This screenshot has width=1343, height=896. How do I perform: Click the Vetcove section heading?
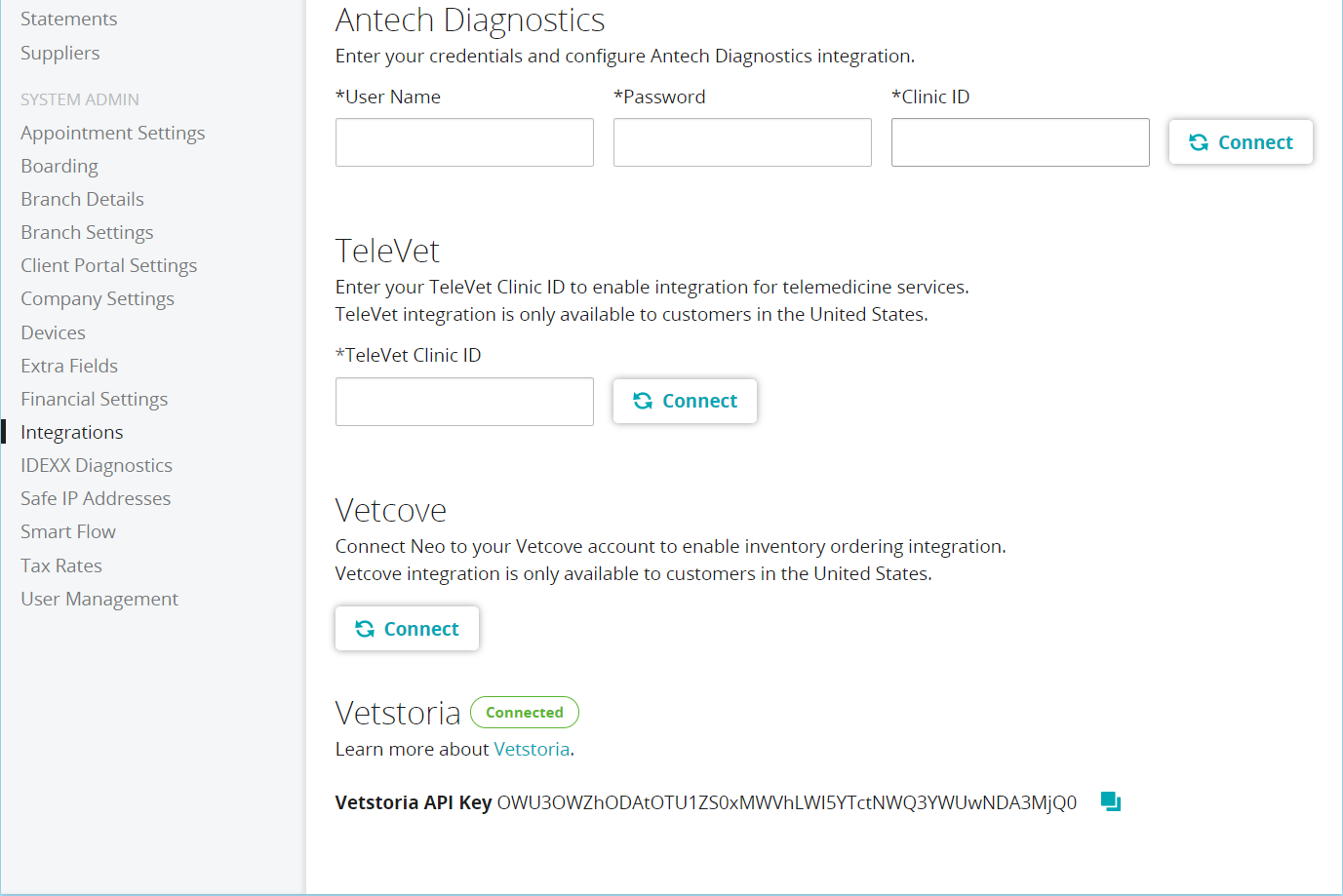click(391, 510)
